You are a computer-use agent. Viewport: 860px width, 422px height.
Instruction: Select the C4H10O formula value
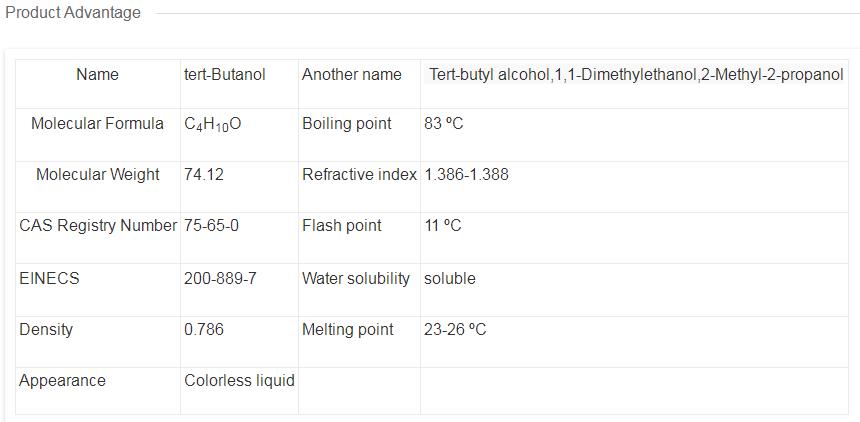pyautogui.click(x=213, y=124)
